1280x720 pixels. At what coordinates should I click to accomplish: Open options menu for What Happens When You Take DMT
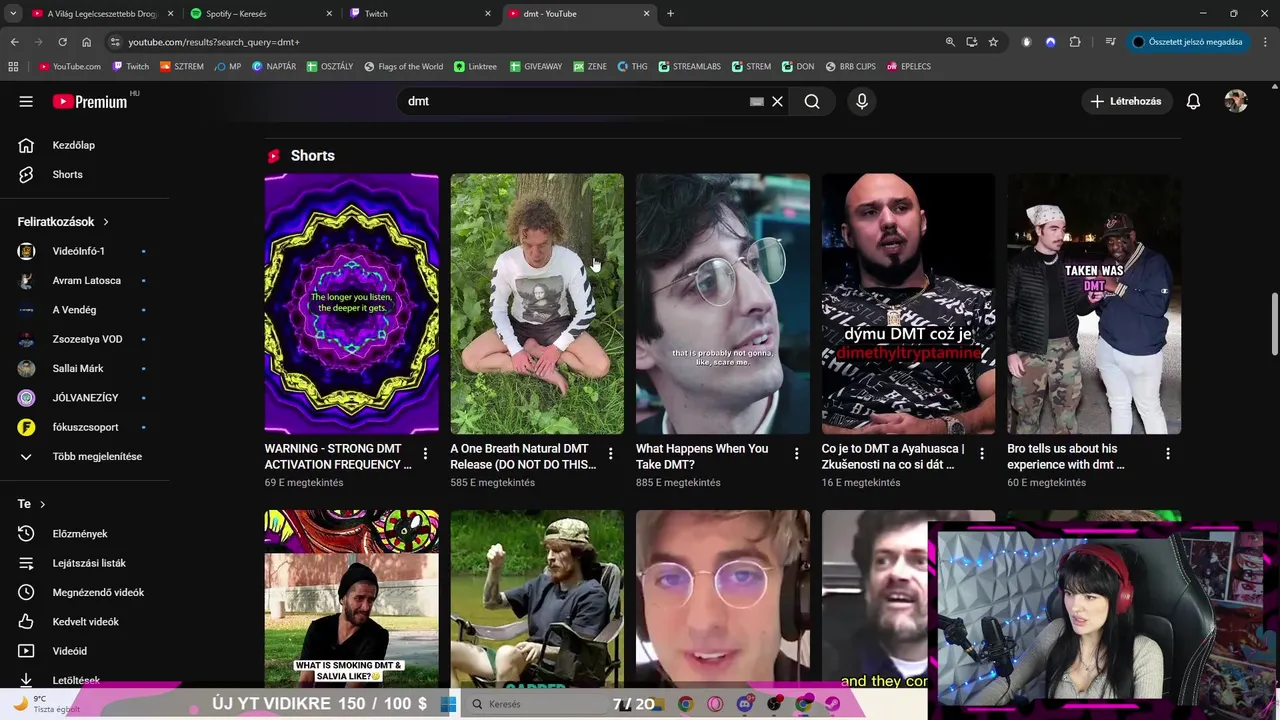coord(796,454)
